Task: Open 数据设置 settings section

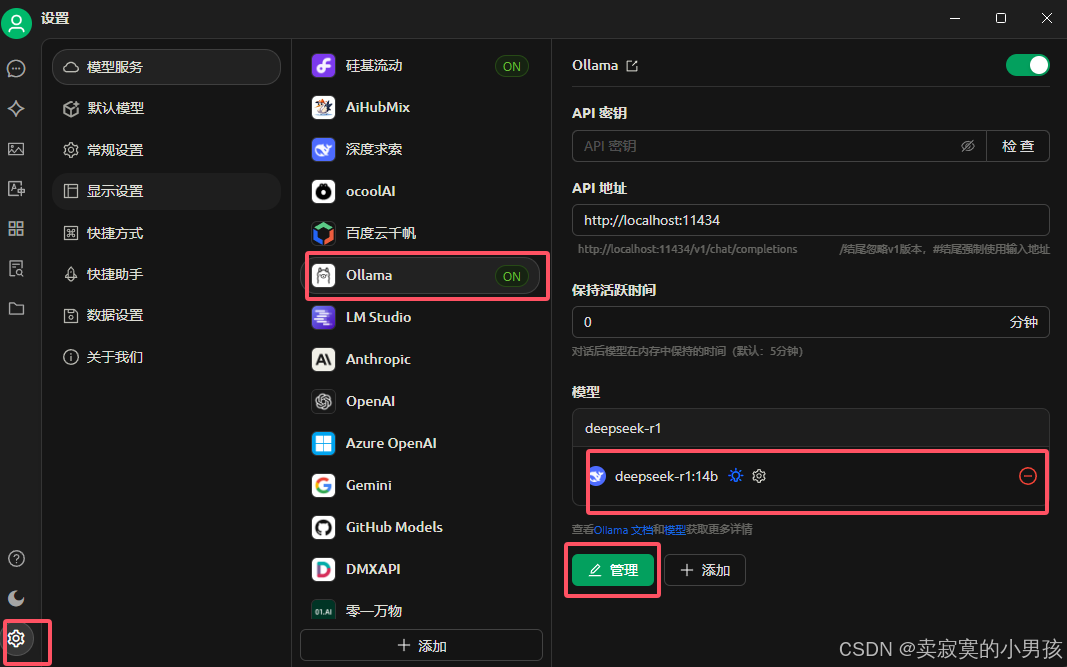Action: coord(166,316)
